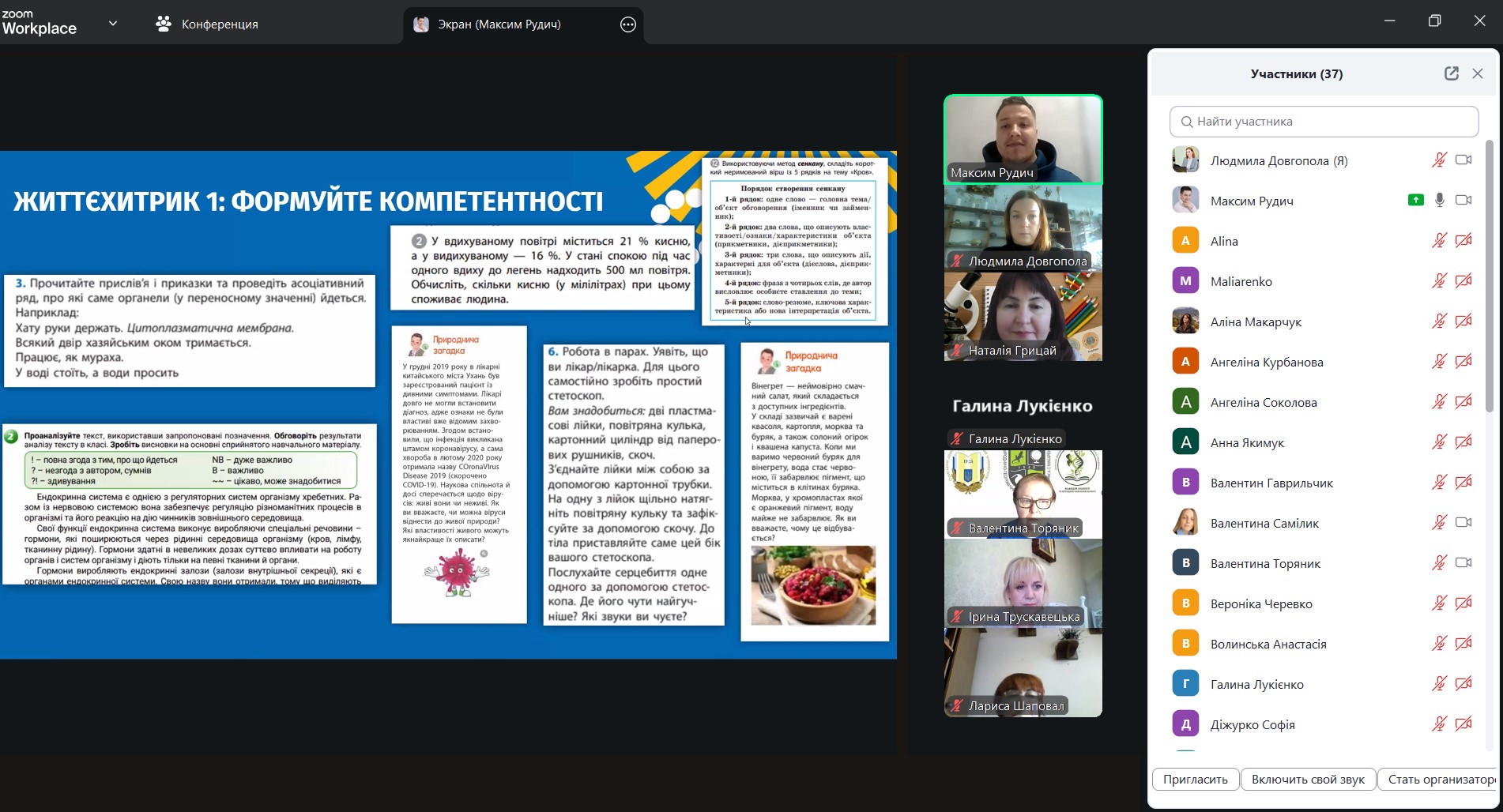The width and height of the screenshot is (1503, 812).
Task: Click microphone icon for Максим Рудич
Action: point(1440,201)
